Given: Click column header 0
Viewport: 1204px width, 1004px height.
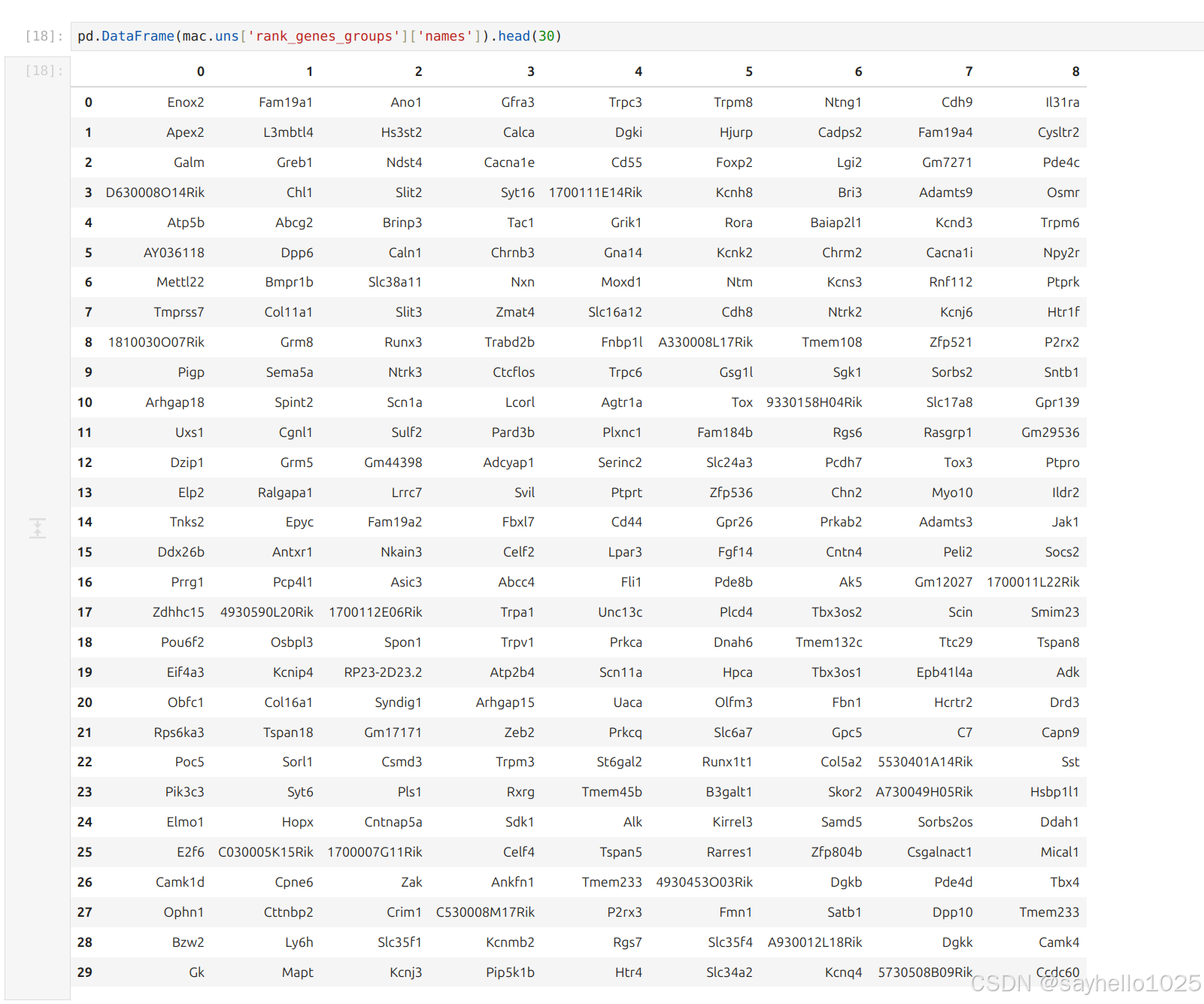Looking at the screenshot, I should (201, 71).
